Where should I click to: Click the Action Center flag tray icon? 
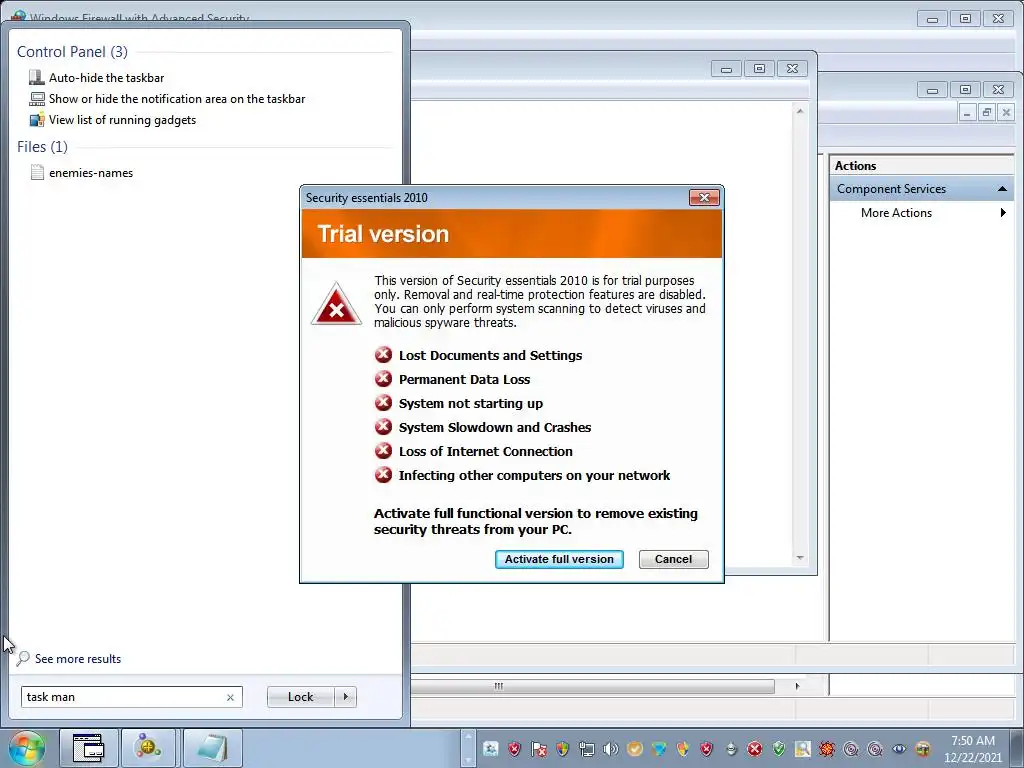539,749
